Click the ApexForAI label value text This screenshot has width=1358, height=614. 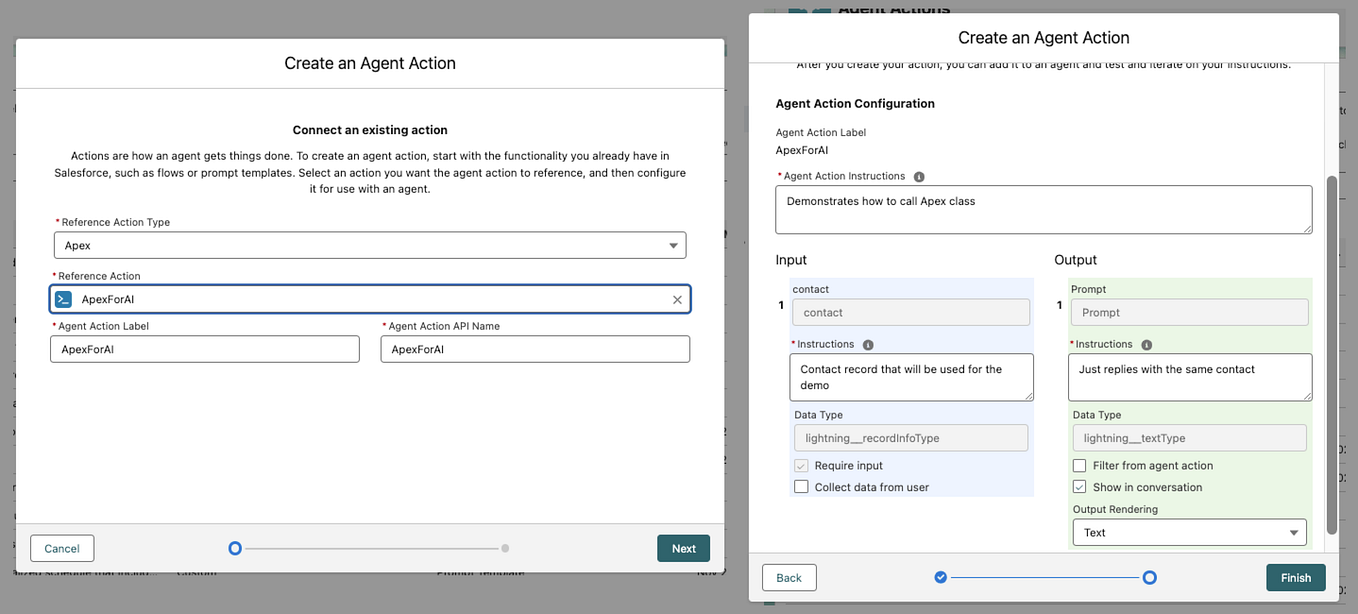pos(802,150)
